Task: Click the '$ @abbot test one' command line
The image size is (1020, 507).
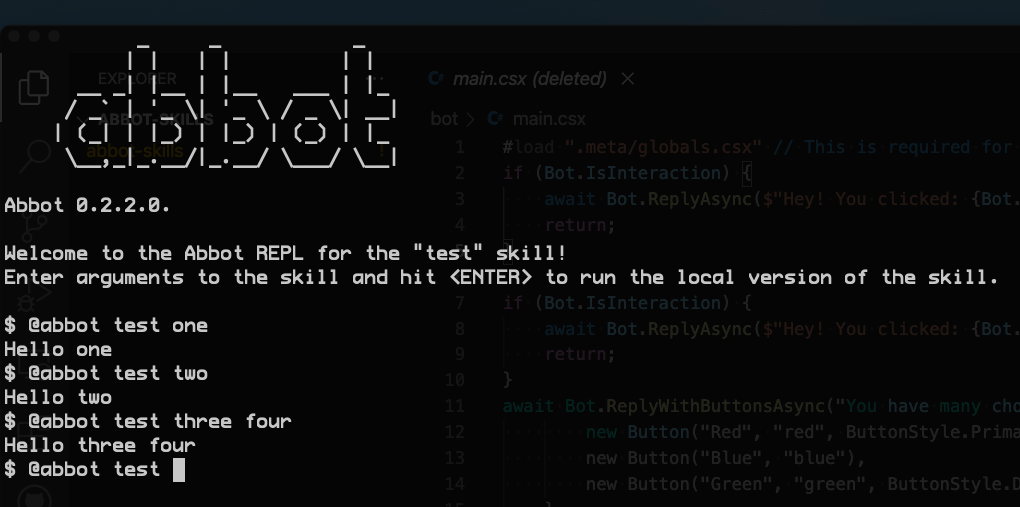Action: pos(106,325)
